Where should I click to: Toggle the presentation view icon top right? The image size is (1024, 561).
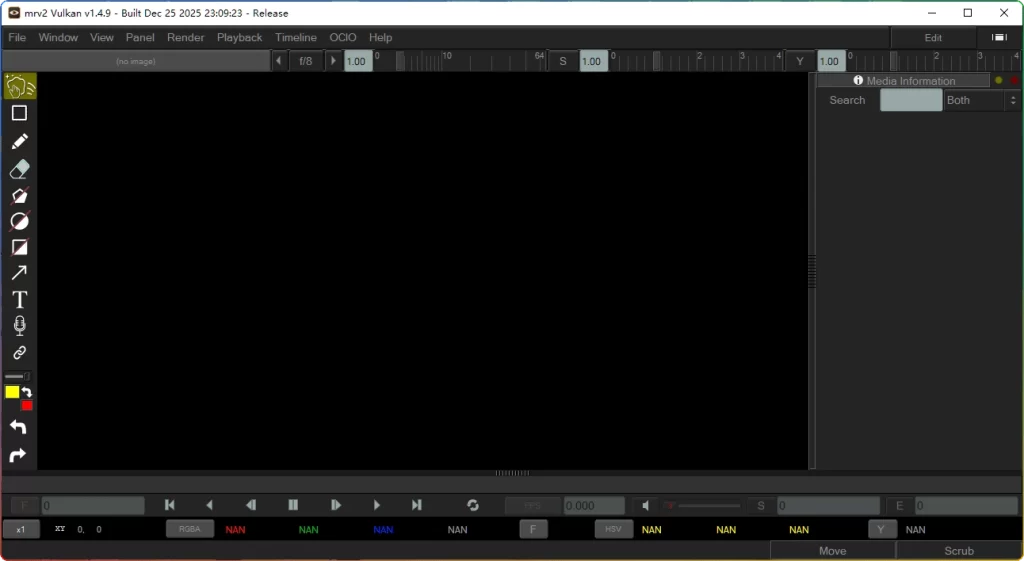999,37
